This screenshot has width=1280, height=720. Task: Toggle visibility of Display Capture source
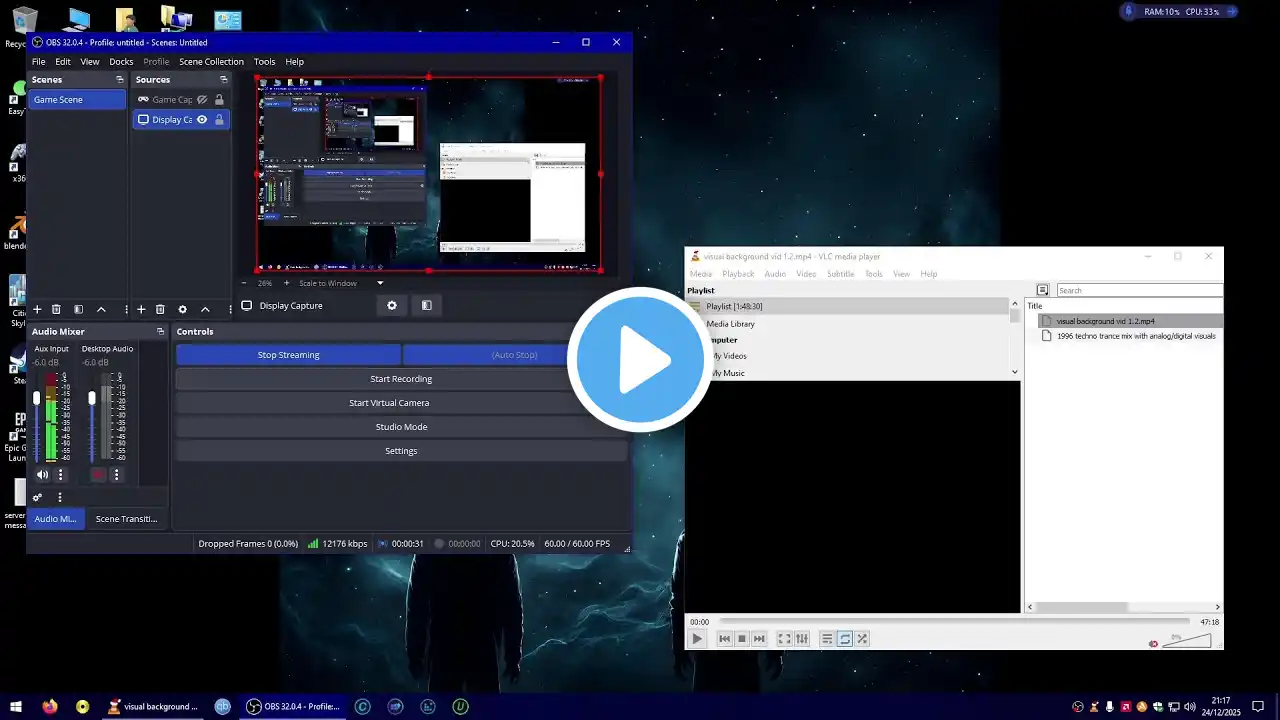(x=202, y=120)
